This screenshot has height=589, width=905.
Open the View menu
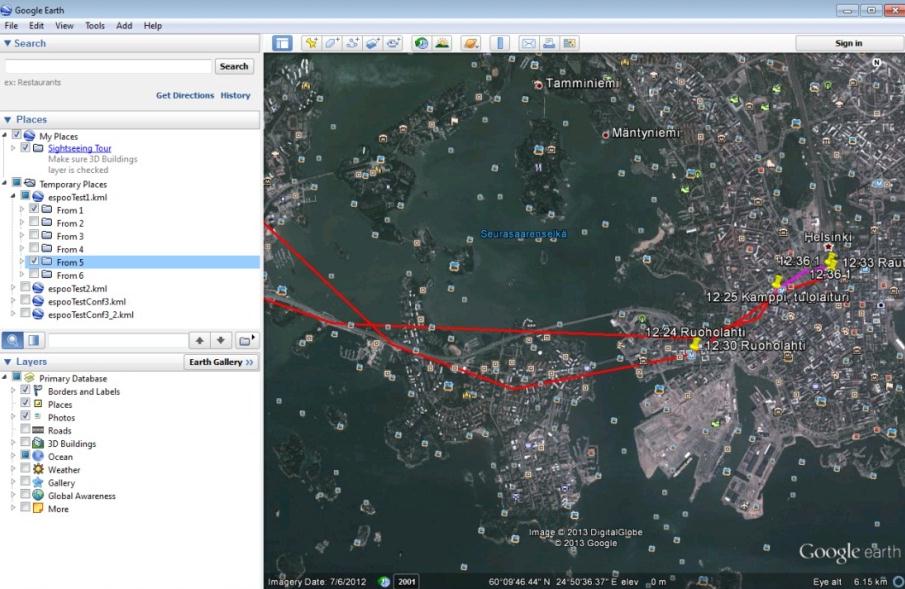(64, 25)
